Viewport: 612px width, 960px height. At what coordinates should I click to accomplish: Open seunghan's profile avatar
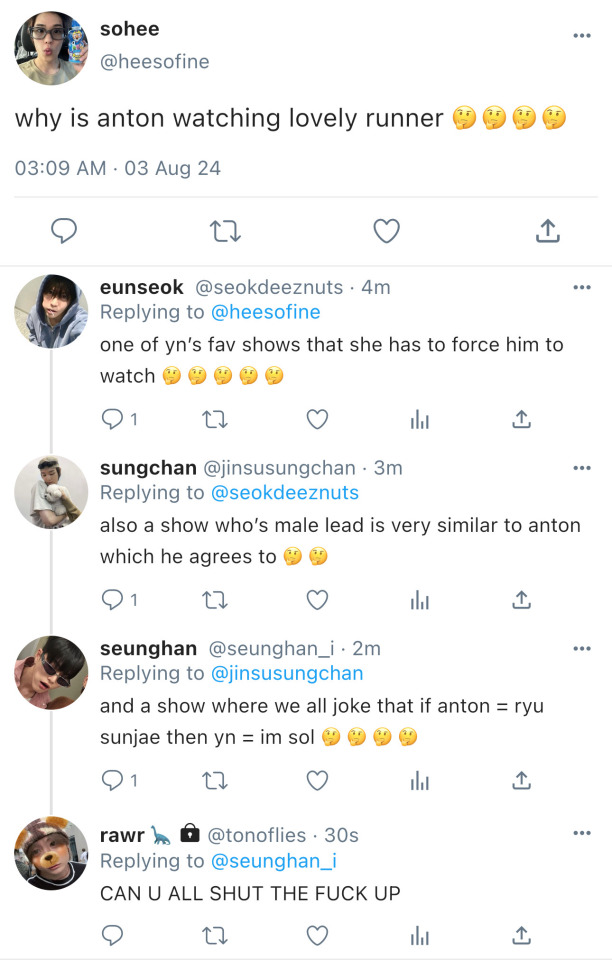(x=51, y=672)
